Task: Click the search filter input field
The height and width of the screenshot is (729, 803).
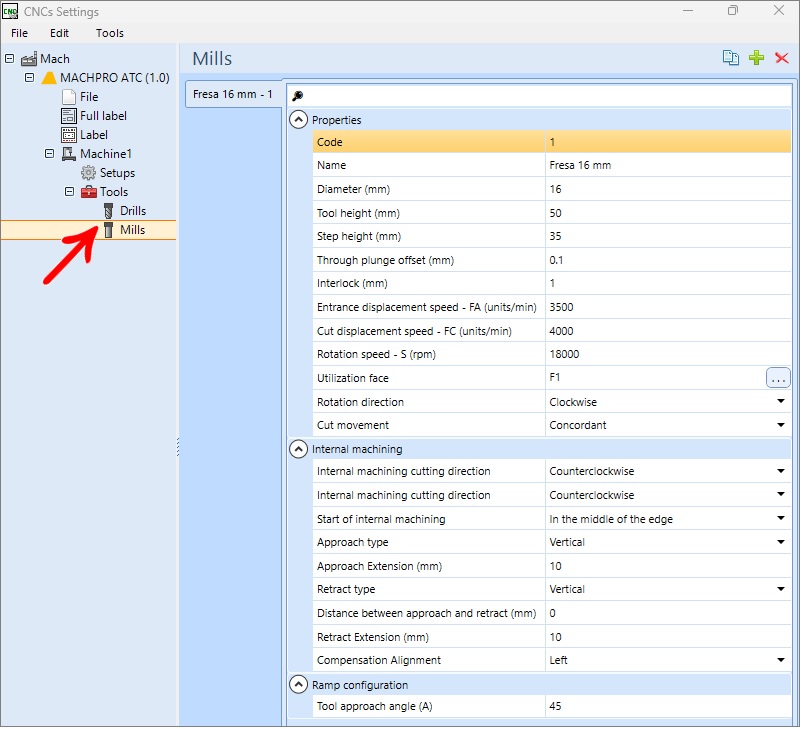Action: click(x=539, y=96)
